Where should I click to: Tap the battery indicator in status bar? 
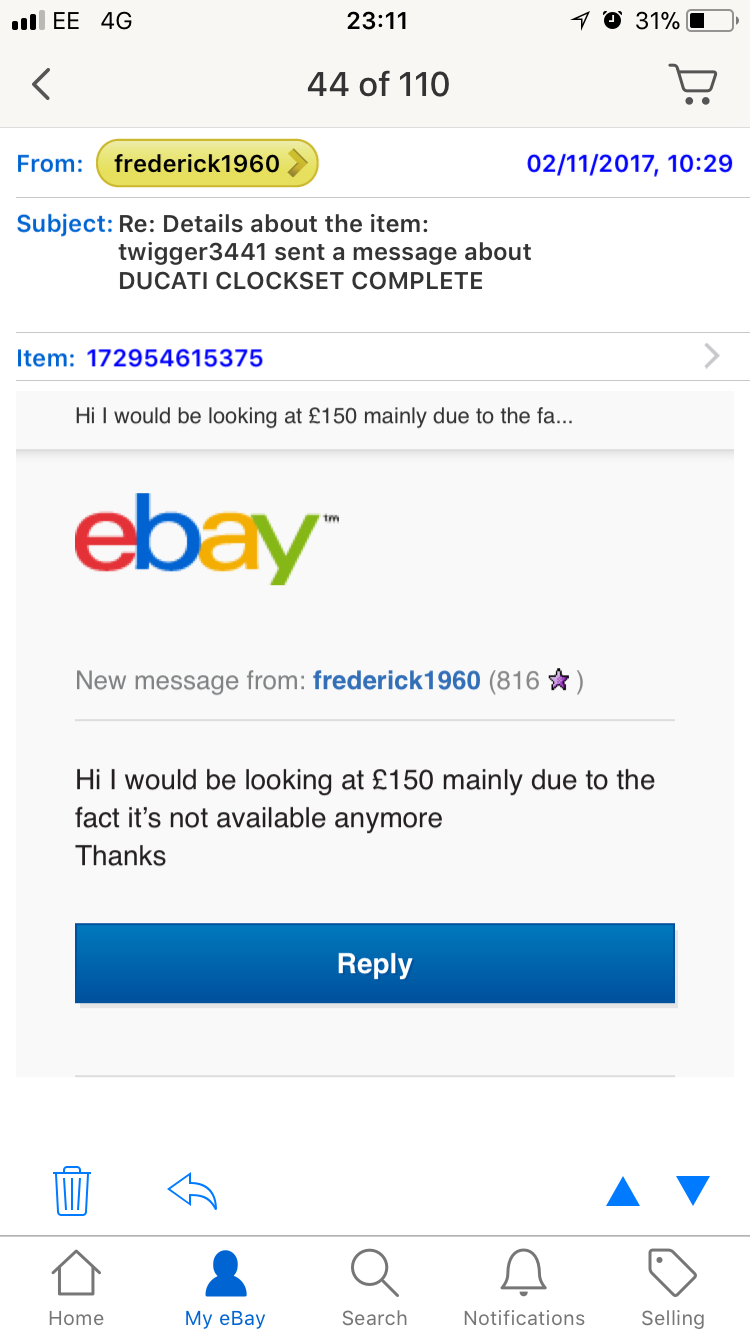point(711,21)
